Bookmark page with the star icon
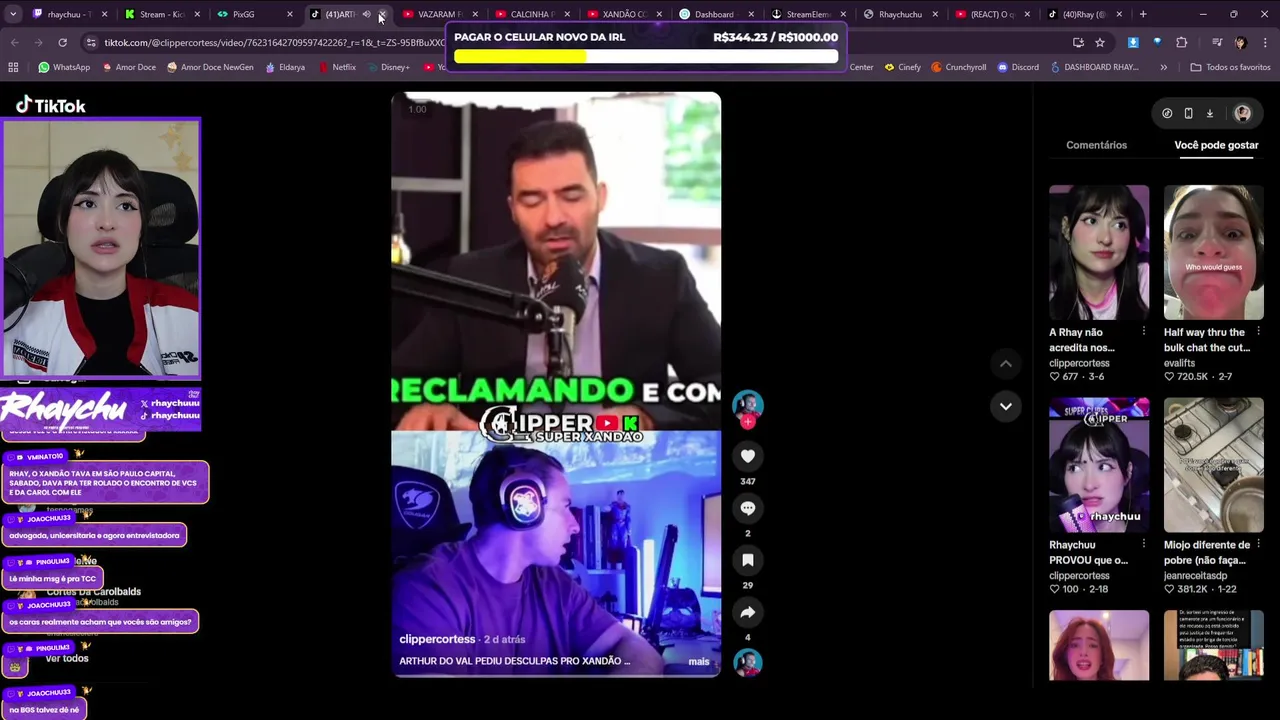 pos(1100,43)
